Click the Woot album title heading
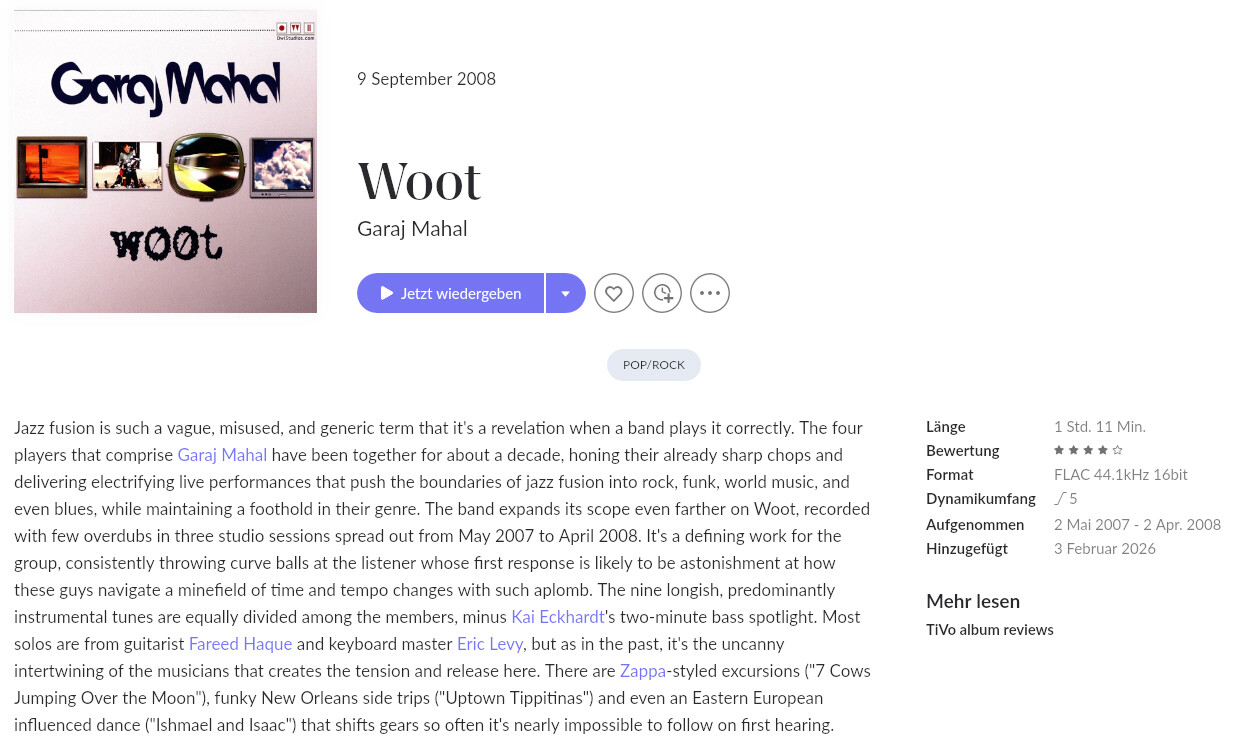Image resolution: width=1235 pixels, height=741 pixels. (419, 182)
